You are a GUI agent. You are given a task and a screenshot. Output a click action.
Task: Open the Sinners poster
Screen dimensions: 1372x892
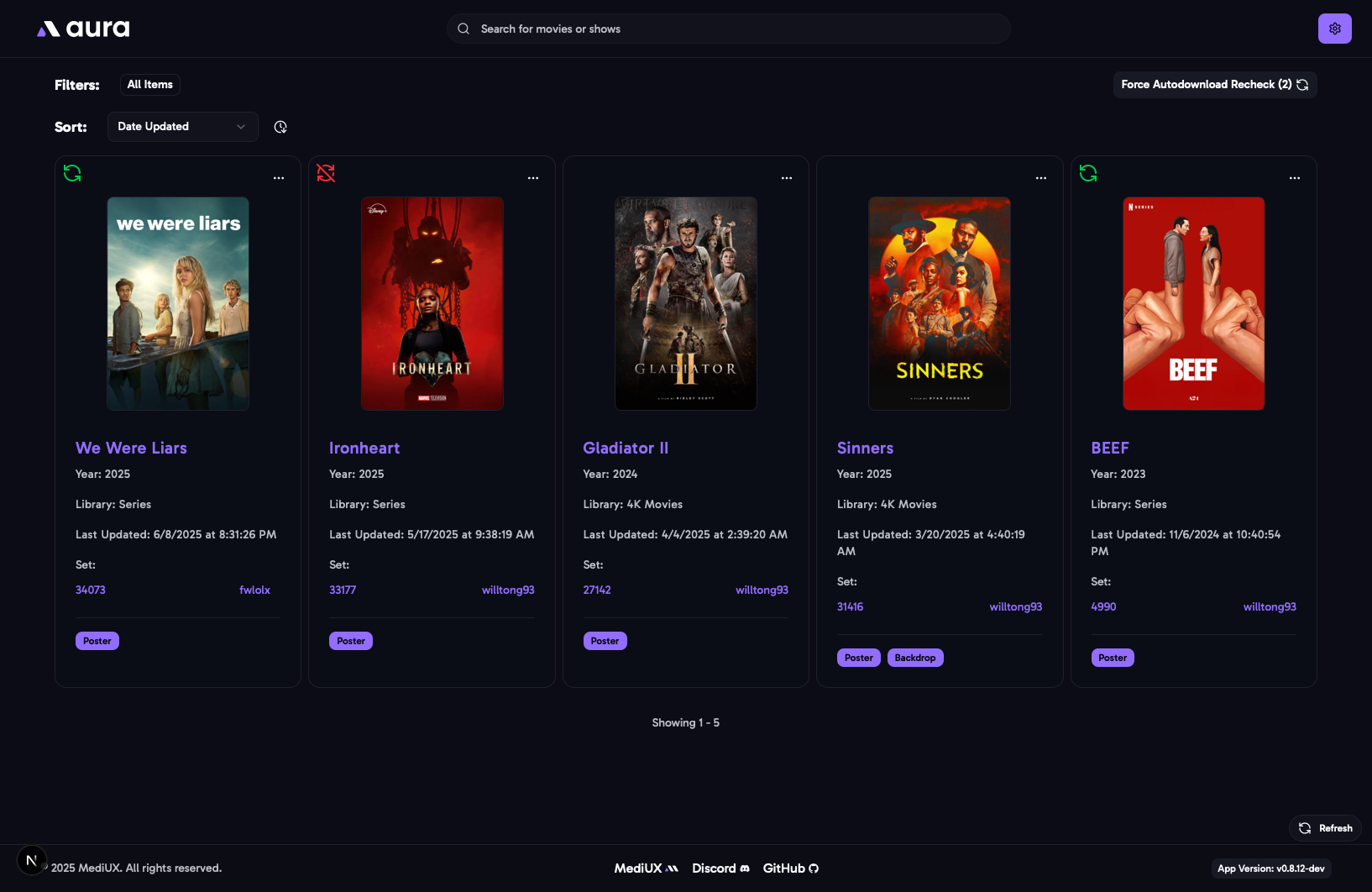tap(940, 304)
